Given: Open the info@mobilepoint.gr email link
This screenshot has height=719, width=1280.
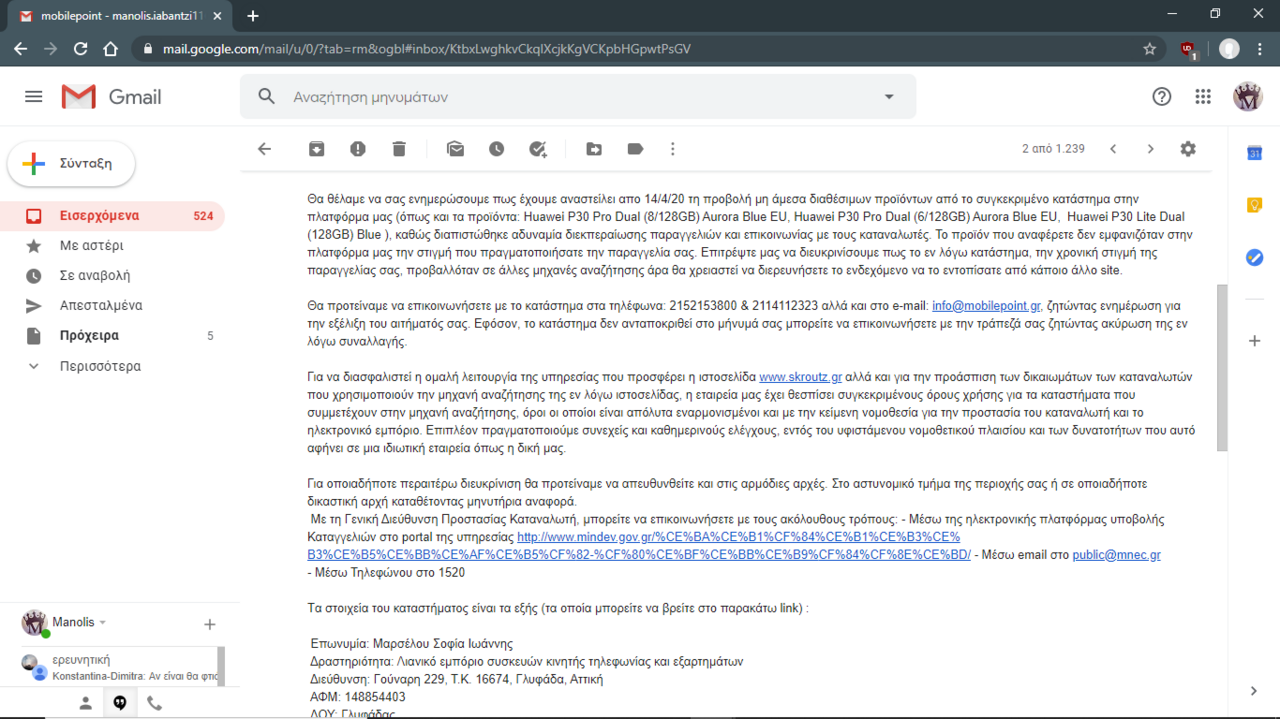Looking at the screenshot, I should point(986,306).
